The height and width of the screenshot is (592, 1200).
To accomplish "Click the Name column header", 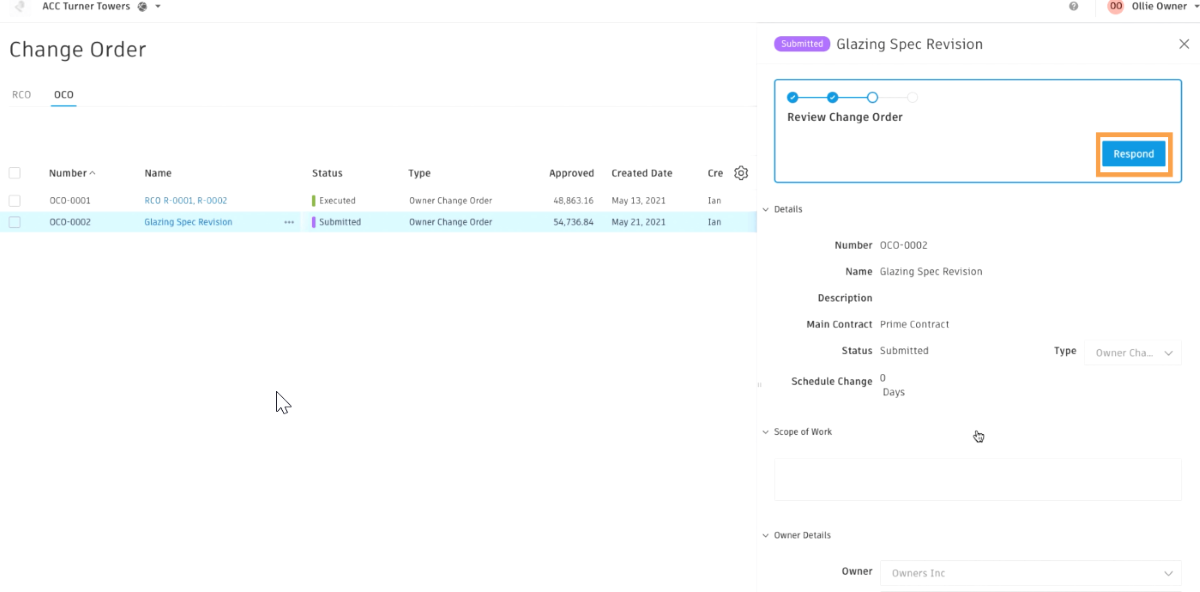I will (x=158, y=173).
